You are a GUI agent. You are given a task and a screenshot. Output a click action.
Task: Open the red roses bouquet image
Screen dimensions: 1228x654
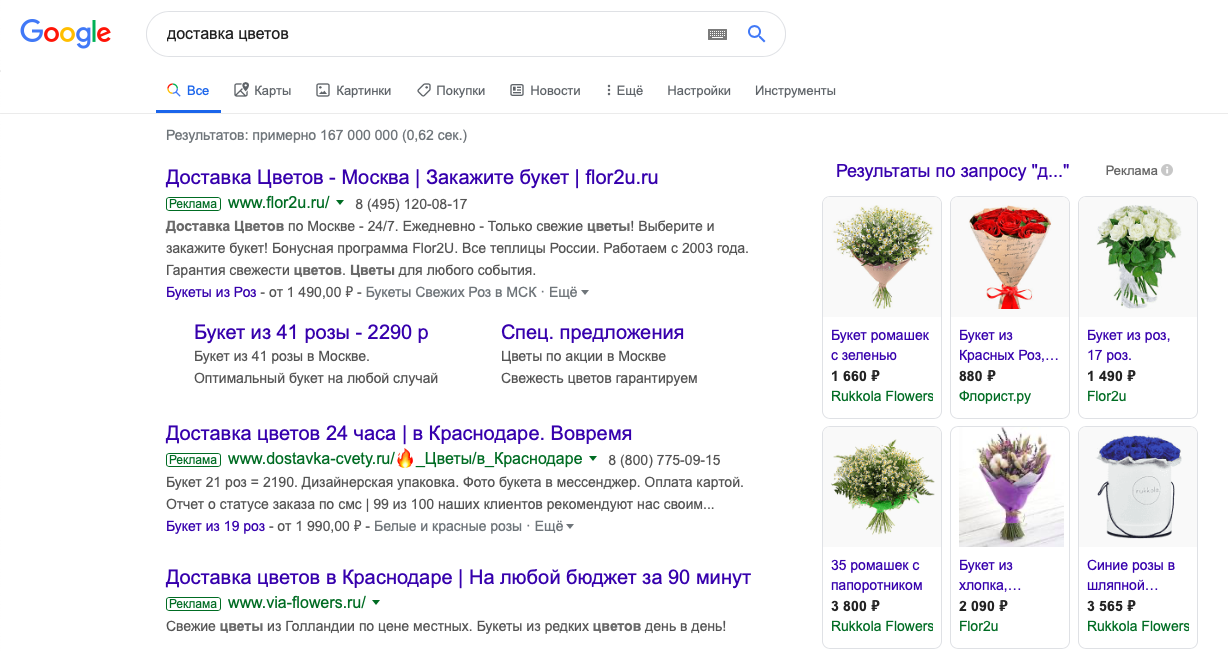pyautogui.click(x=1010, y=257)
